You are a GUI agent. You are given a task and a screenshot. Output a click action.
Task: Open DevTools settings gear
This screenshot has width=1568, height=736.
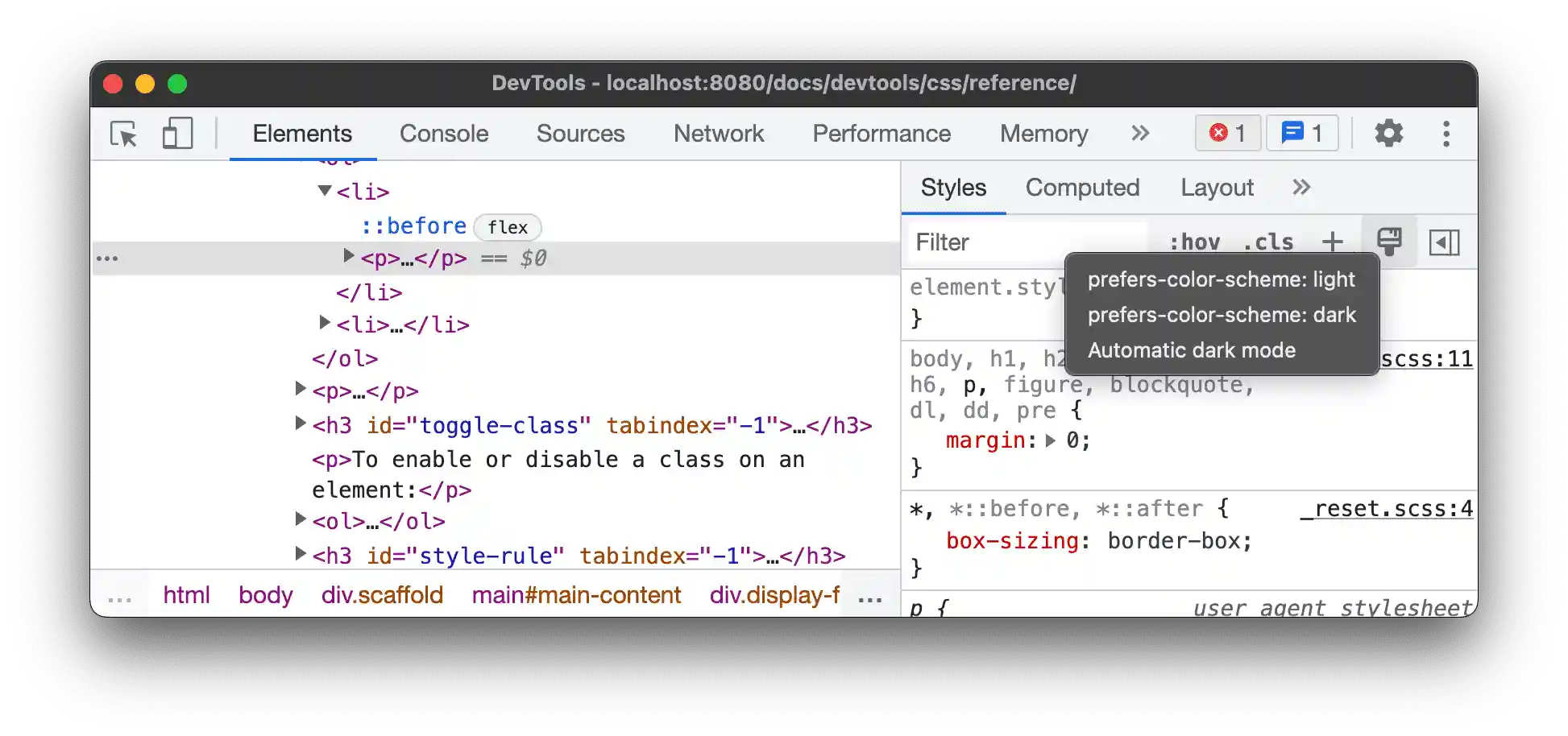pyautogui.click(x=1388, y=134)
